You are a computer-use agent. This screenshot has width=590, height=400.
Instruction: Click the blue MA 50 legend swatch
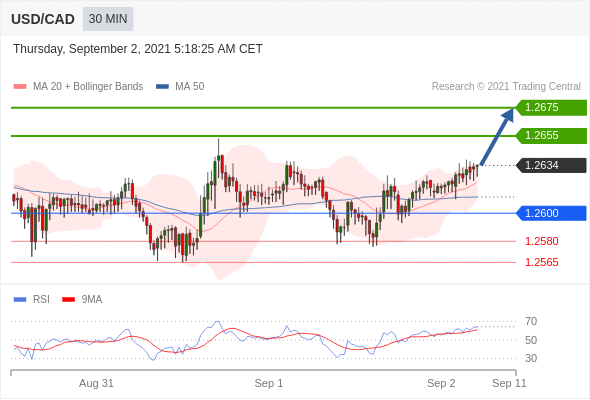pyautogui.click(x=162, y=87)
